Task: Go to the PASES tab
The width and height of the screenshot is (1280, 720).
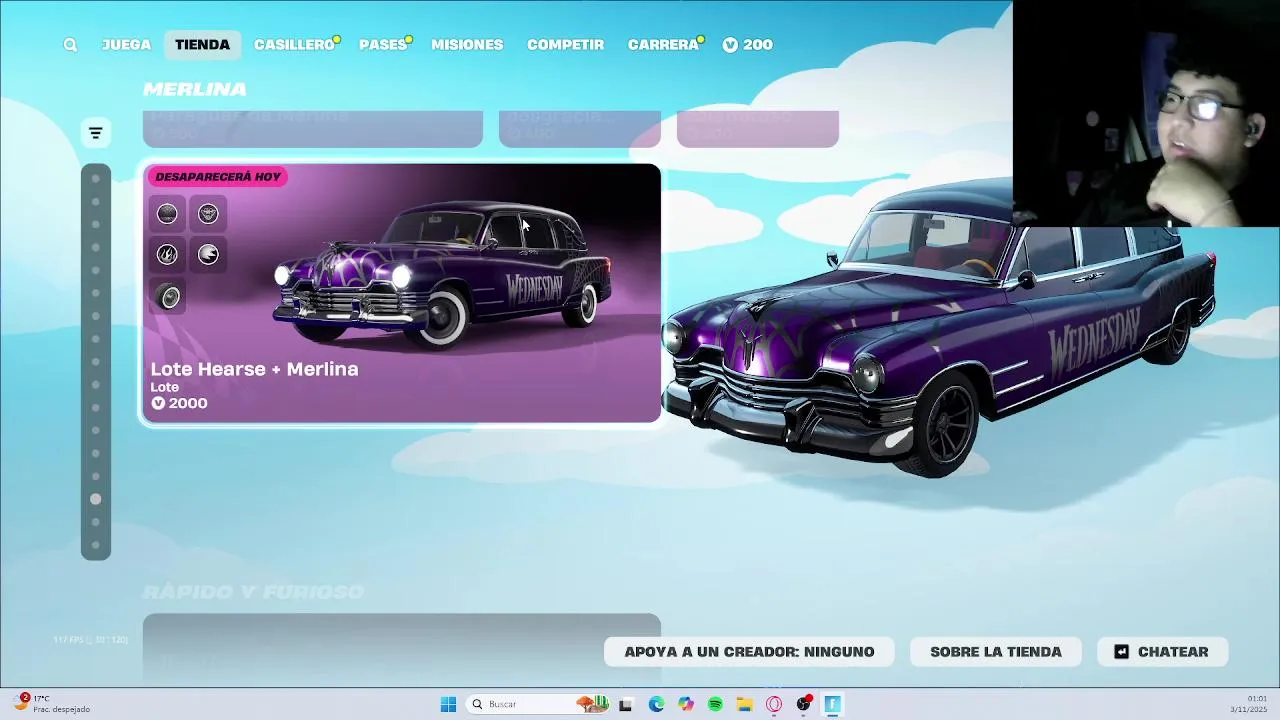Action: point(383,45)
